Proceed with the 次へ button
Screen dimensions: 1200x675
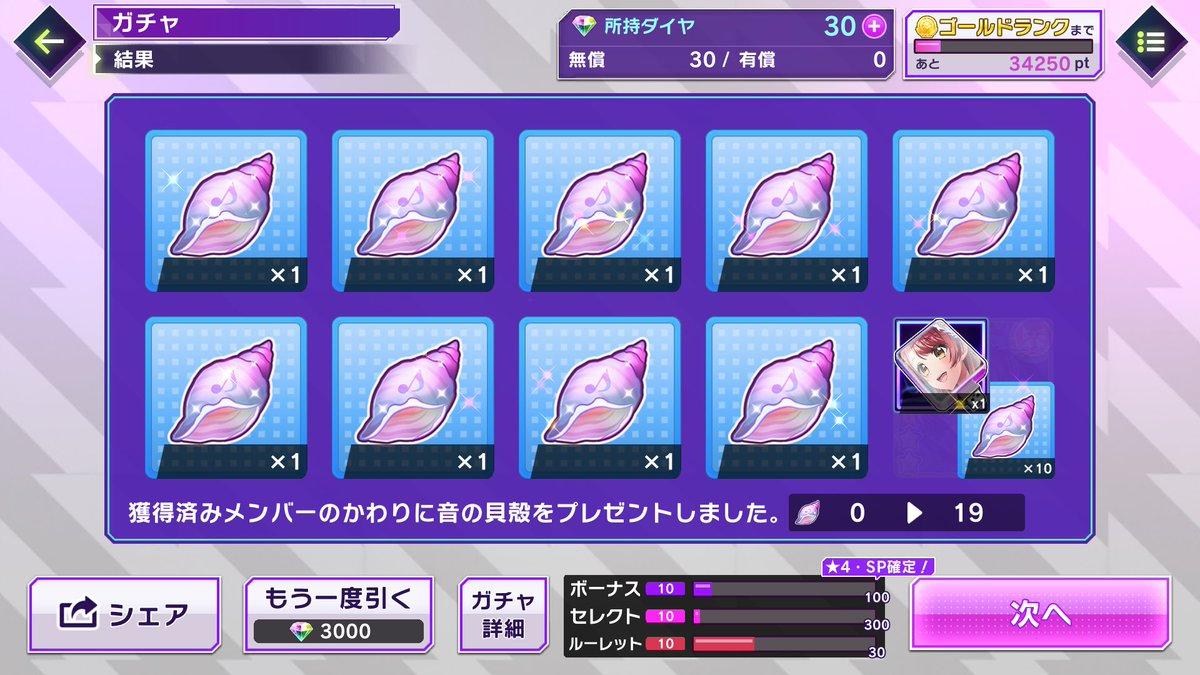tap(1039, 613)
